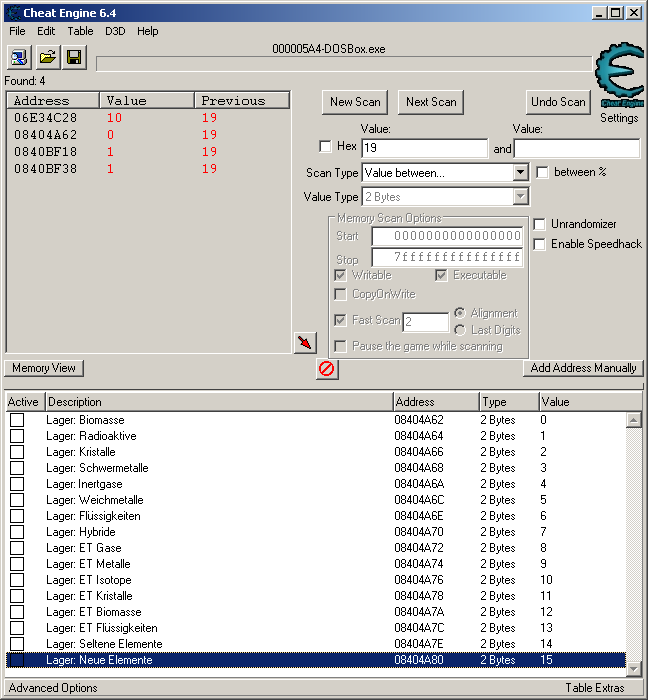The height and width of the screenshot is (700, 648).
Task: Toggle the Fast Scan checkbox
Action: pos(341,320)
